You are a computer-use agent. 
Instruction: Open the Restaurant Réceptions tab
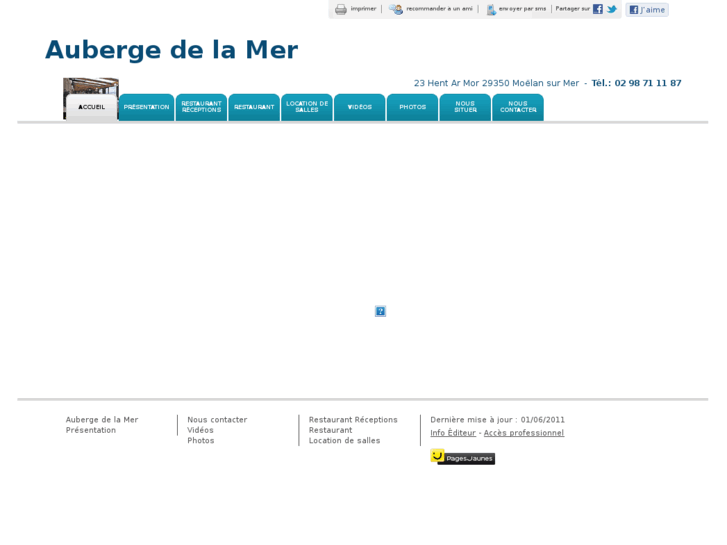(201, 107)
